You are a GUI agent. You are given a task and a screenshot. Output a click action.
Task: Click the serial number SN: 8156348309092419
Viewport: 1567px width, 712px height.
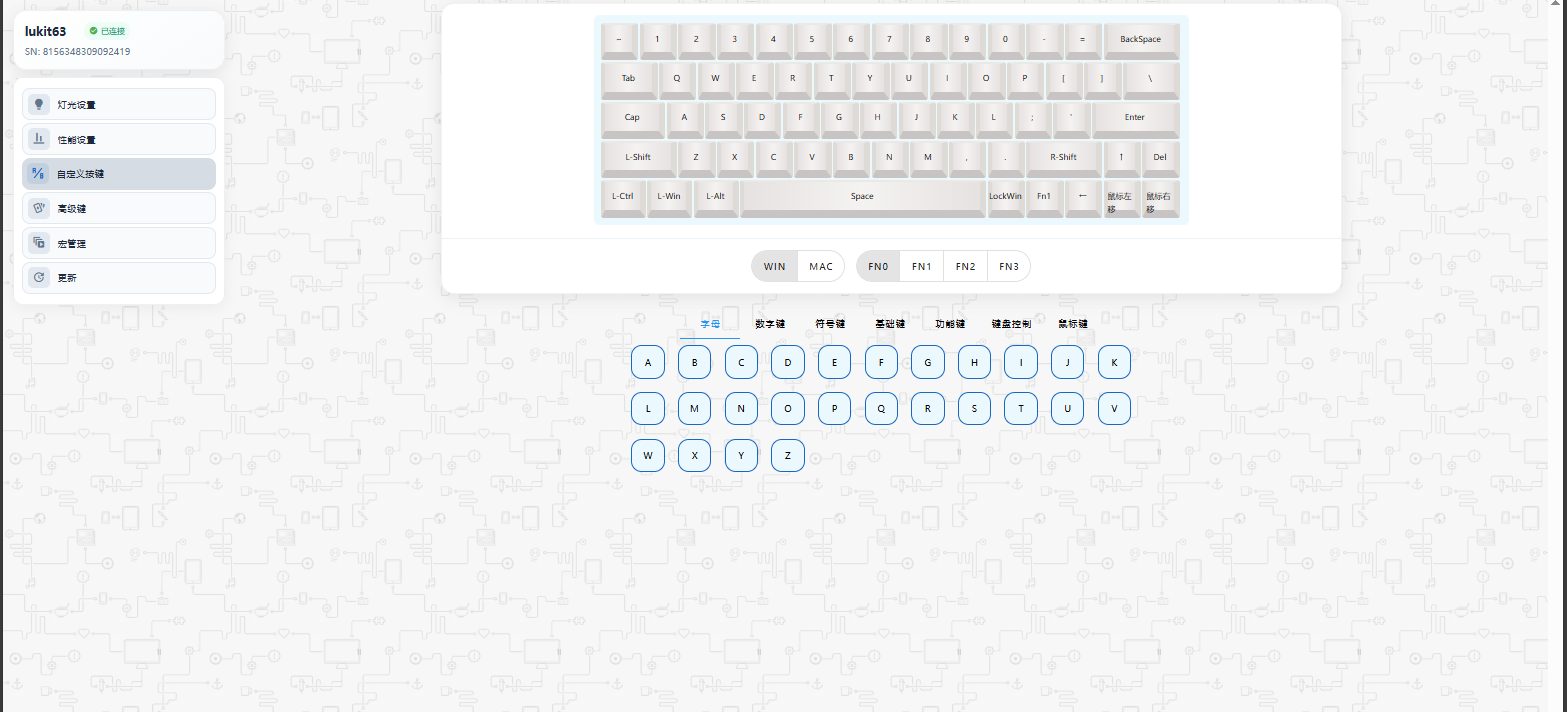click(77, 51)
